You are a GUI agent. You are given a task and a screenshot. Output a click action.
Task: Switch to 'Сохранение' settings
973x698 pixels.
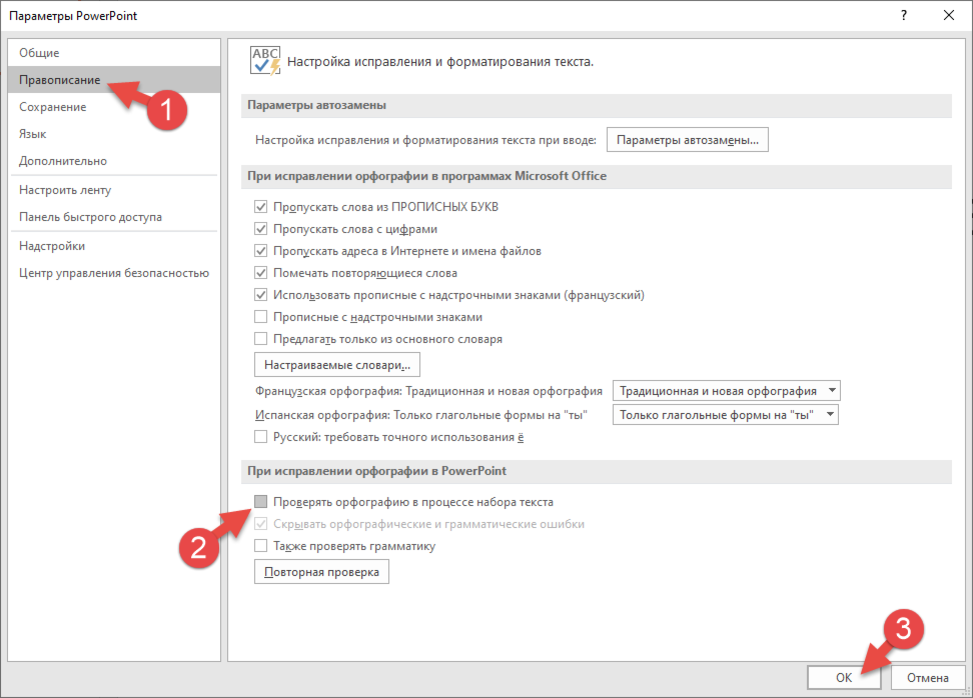click(114, 107)
